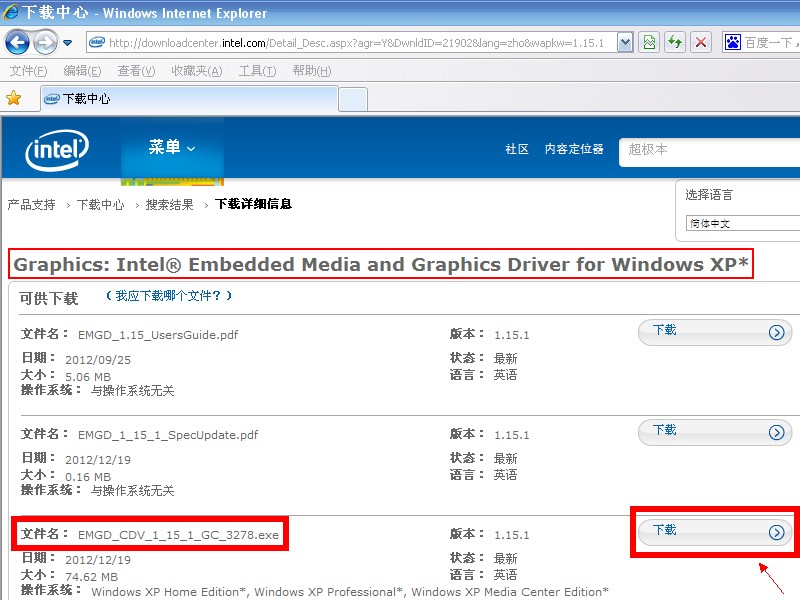Viewport: 800px width, 600px height.
Task: Open the 收藏夹(A) menu
Action: coord(195,71)
